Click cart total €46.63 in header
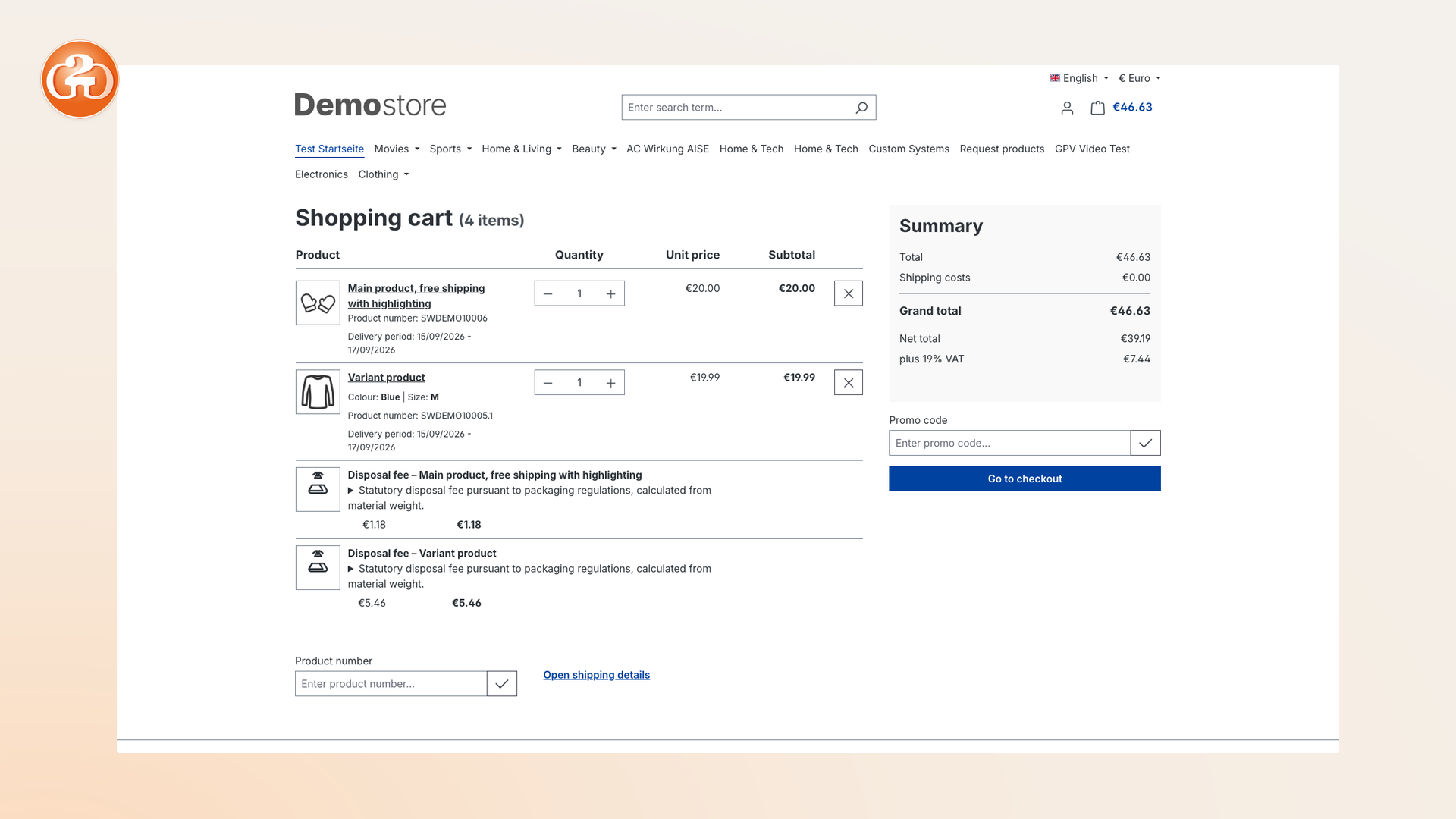1456x819 pixels. coord(1132,108)
